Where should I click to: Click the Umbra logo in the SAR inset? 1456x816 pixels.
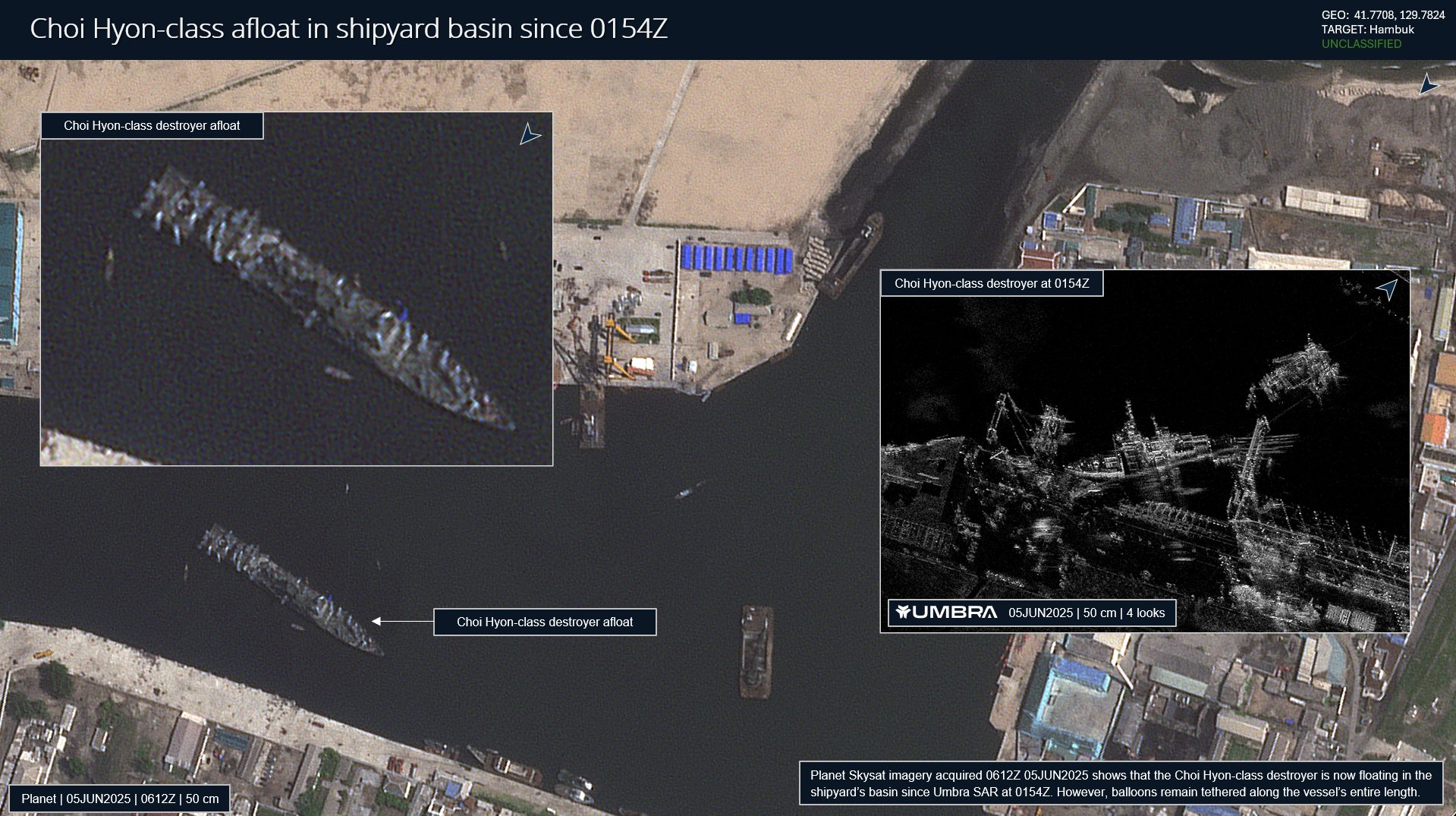tap(946, 613)
